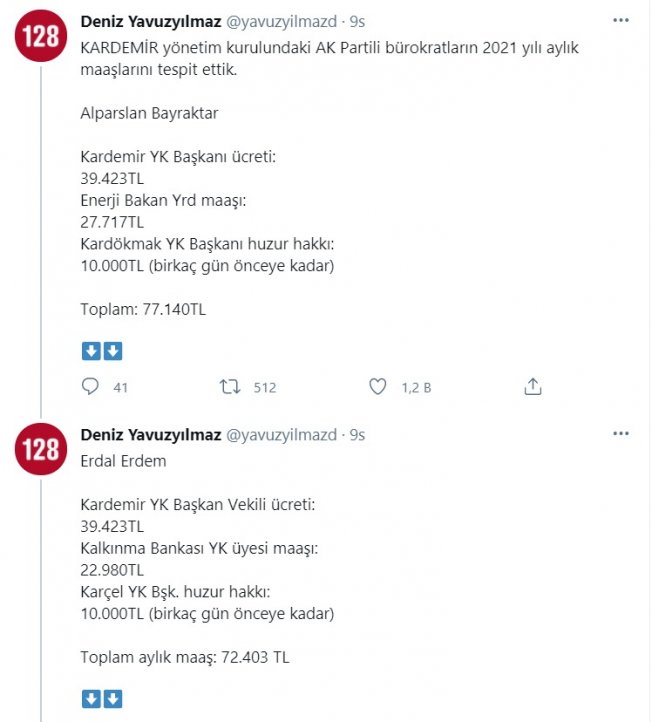
Task: Open the 9s timestamp of first tweet
Action: tap(357, 22)
